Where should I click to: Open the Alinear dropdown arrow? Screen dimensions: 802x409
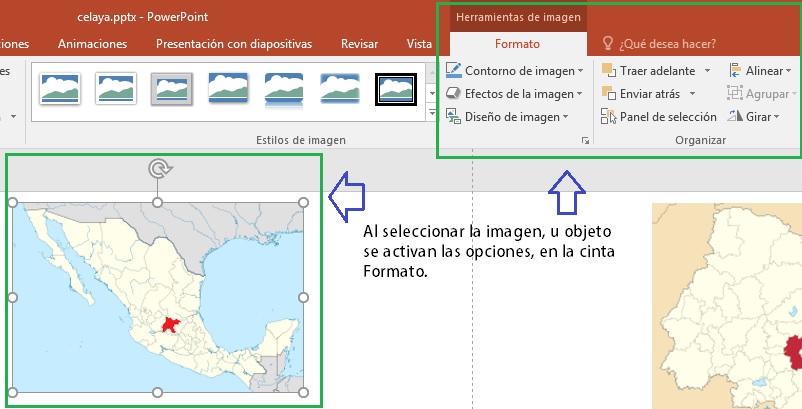tap(789, 71)
